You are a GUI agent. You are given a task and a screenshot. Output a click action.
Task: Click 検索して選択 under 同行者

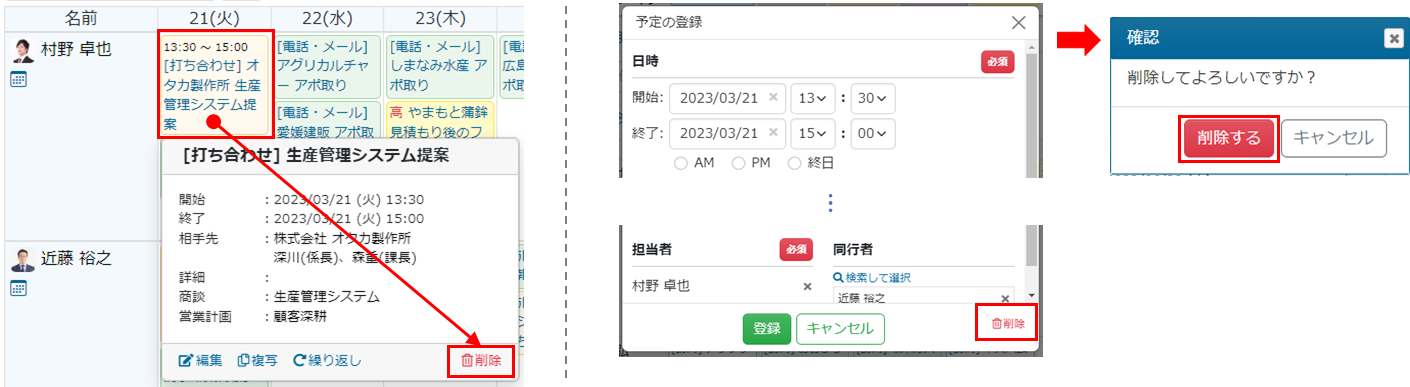[872, 277]
